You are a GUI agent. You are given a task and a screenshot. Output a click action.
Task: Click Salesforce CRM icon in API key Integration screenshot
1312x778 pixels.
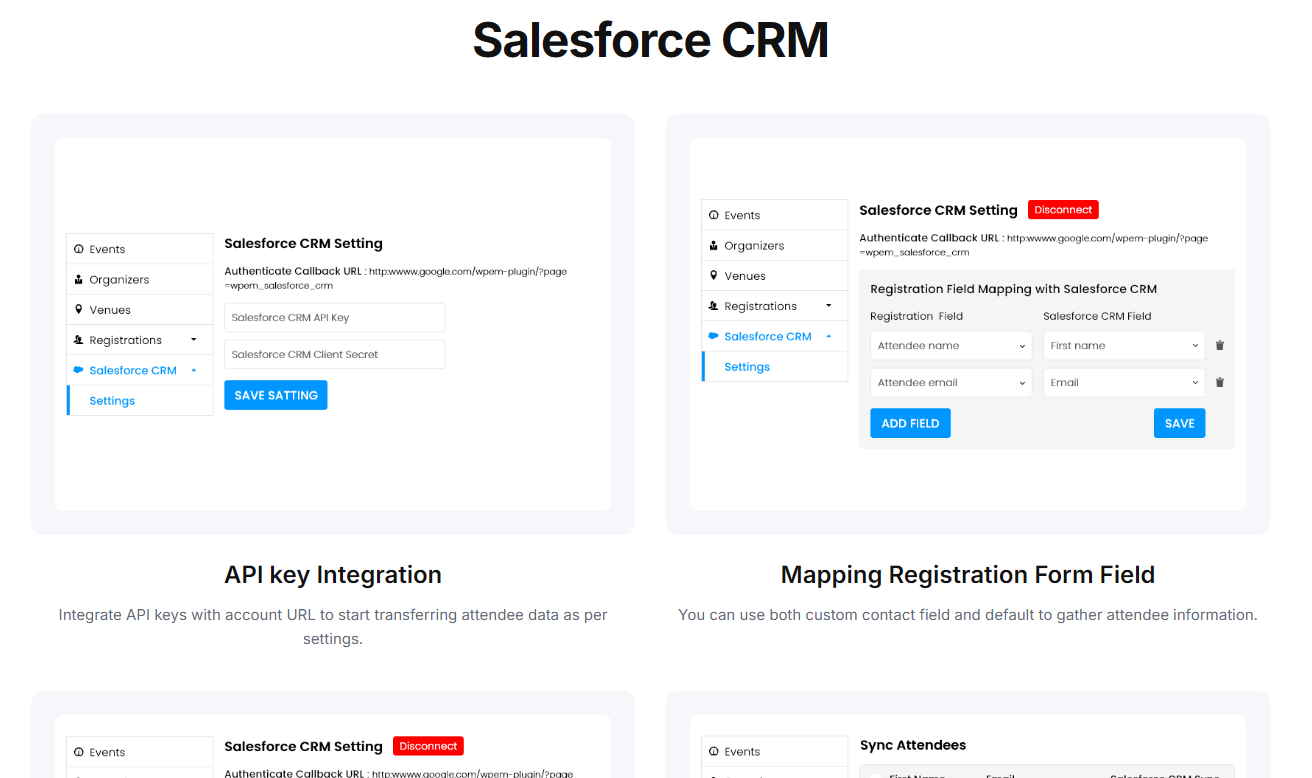point(78,370)
